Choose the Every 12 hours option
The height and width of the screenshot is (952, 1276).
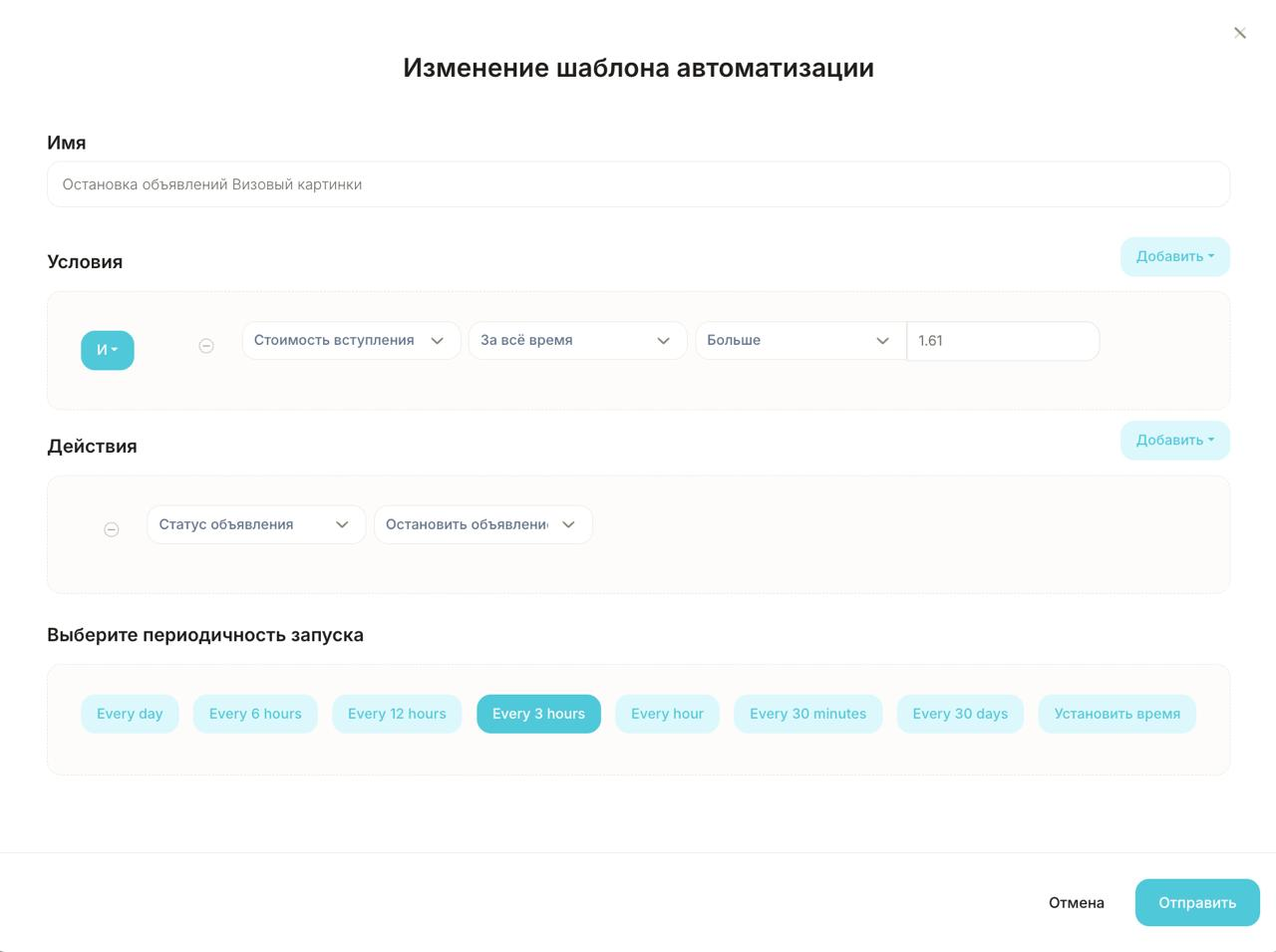397,714
